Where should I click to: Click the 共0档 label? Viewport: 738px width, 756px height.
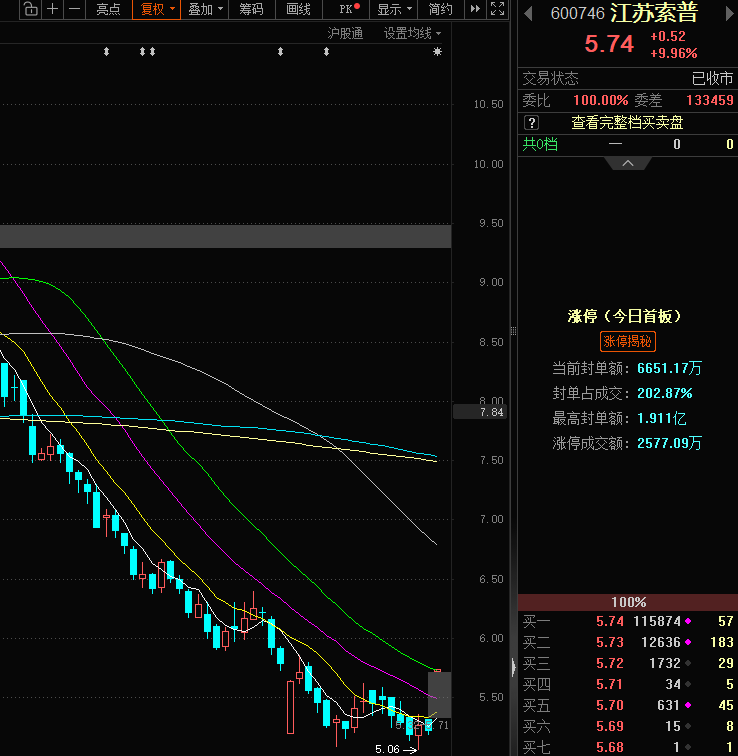[540, 144]
